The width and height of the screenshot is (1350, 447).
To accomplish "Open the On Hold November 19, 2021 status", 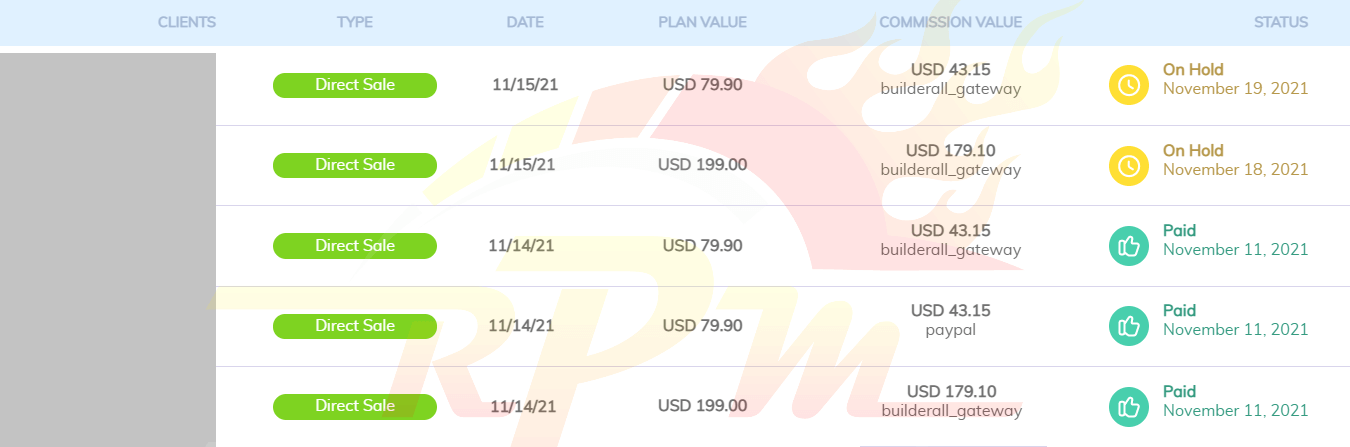I will 1235,79.
